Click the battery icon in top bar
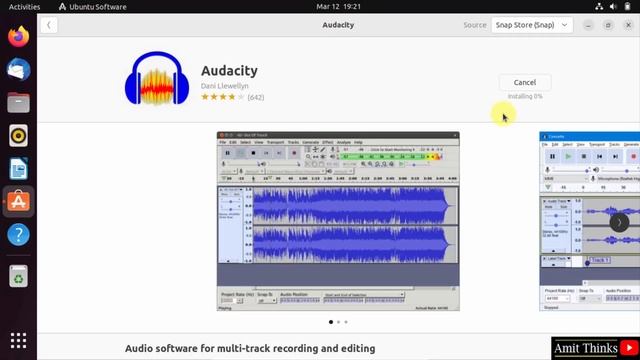The image size is (640, 360). 627,7
